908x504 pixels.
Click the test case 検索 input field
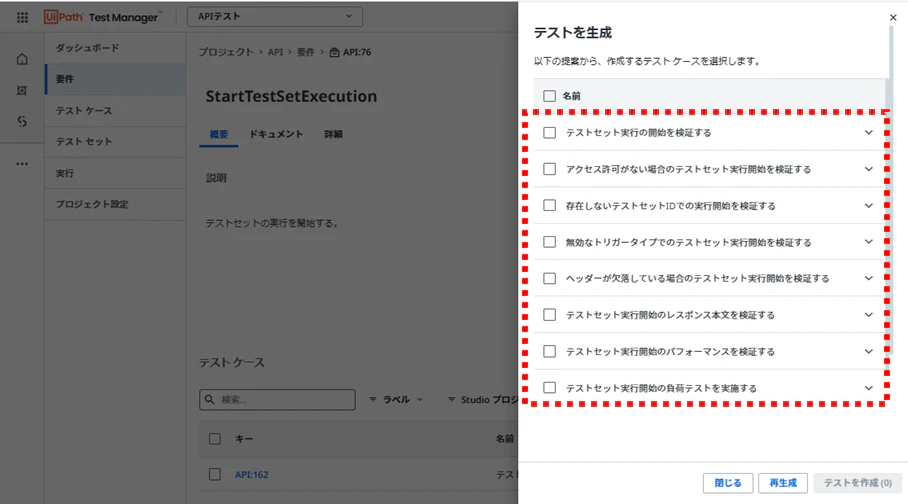click(x=277, y=400)
